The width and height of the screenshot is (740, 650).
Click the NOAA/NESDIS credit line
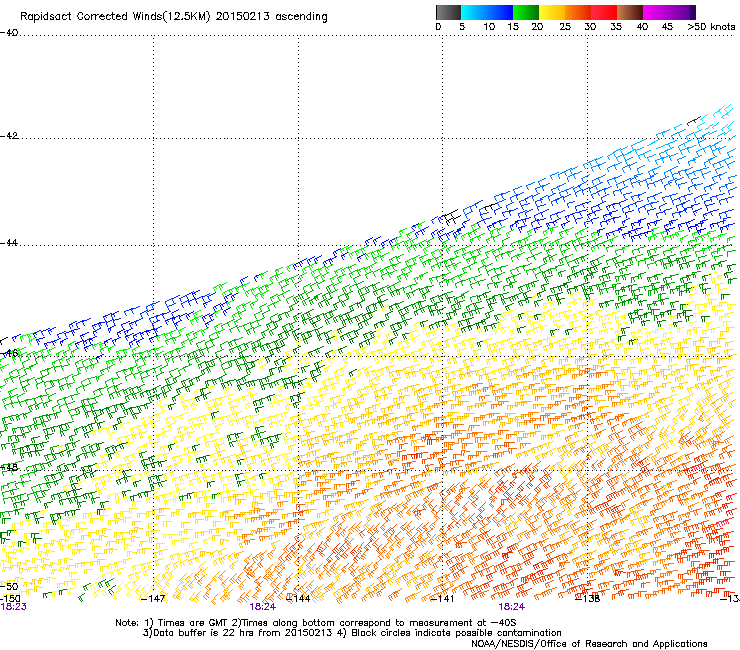589,644
